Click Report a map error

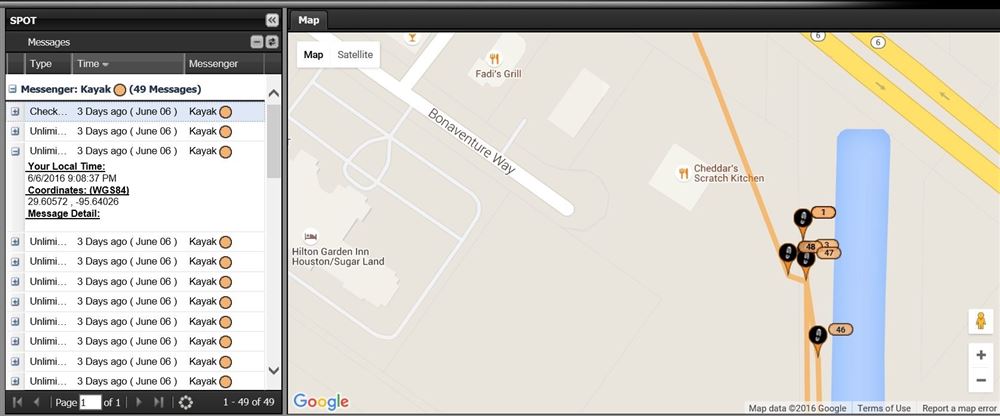(x=959, y=408)
